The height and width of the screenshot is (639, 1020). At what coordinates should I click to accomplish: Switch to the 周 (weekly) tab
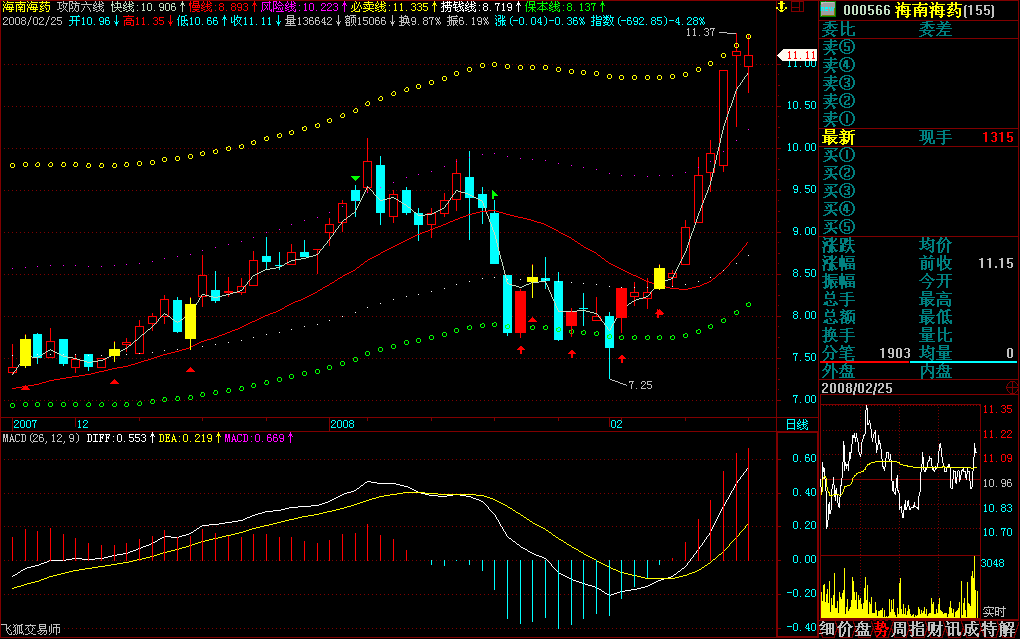[x=899, y=629]
